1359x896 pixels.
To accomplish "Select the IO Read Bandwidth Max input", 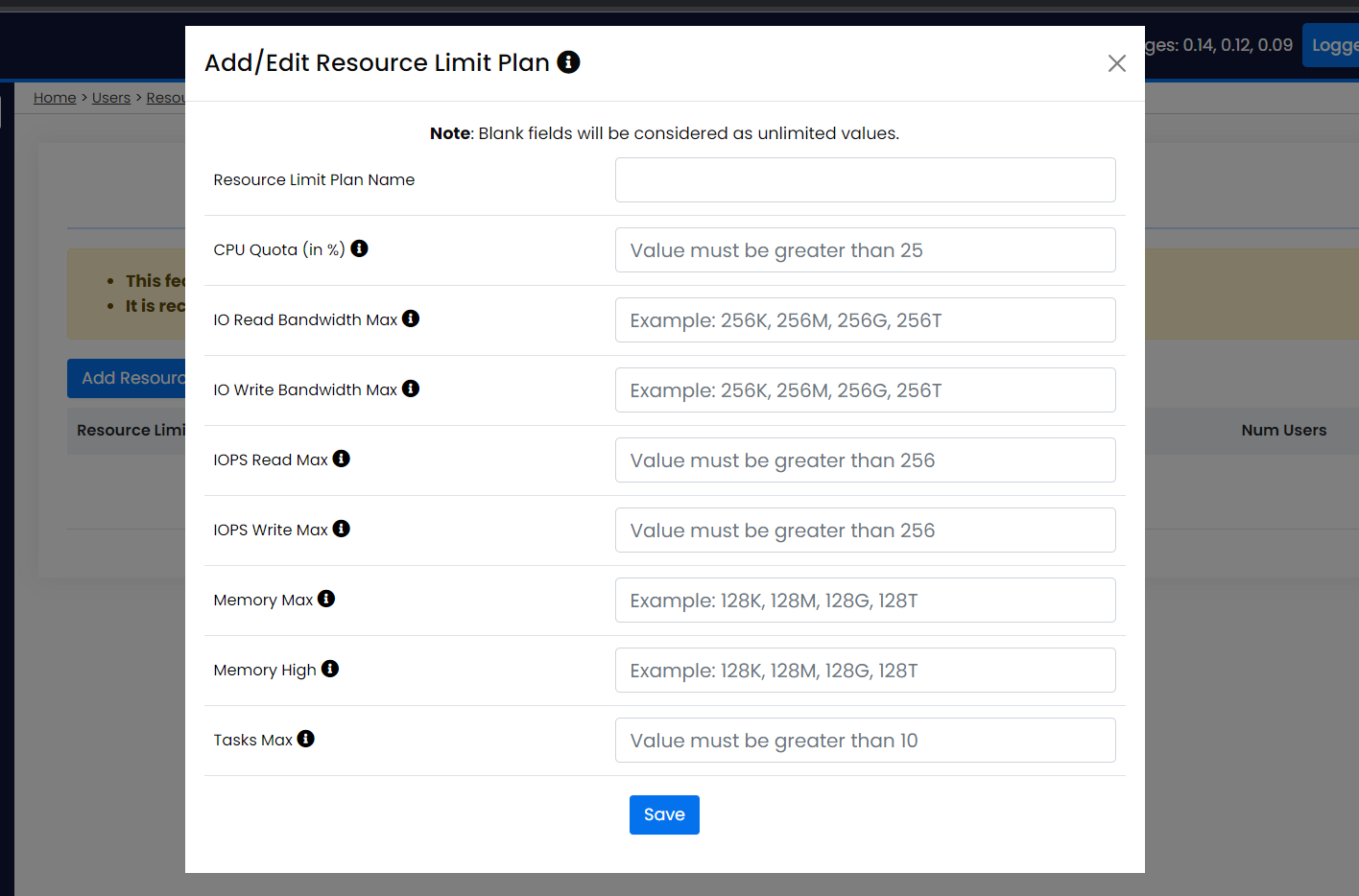I will point(865,320).
